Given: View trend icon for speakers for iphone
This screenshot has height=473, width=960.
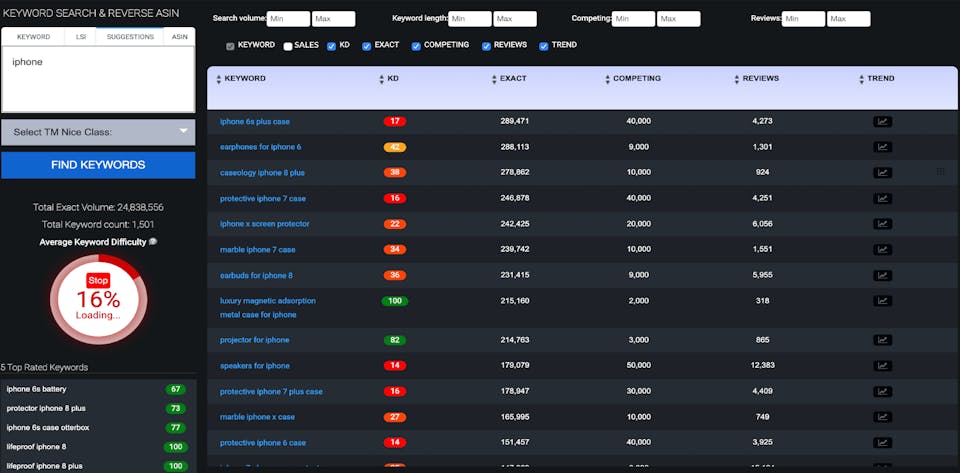Looking at the screenshot, I should point(882,365).
